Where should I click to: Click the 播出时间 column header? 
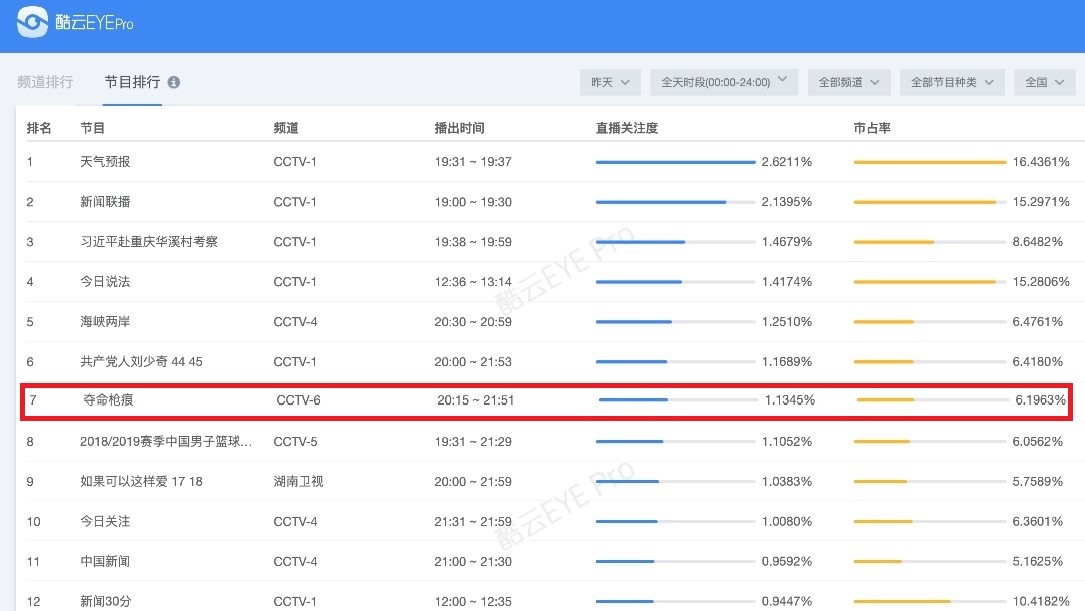459,128
